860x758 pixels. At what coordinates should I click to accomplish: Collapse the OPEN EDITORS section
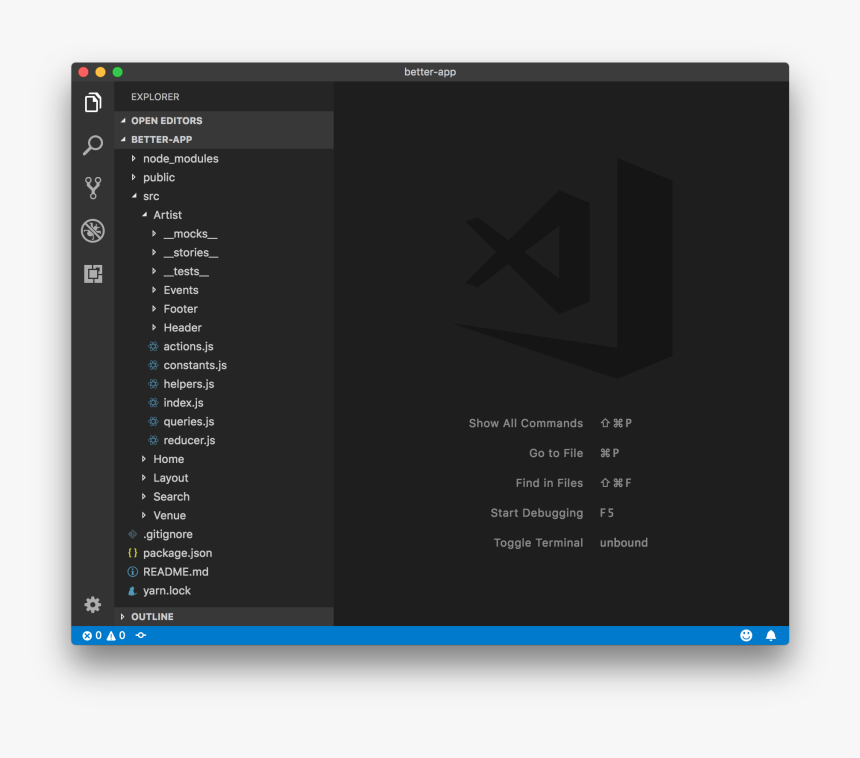point(166,120)
